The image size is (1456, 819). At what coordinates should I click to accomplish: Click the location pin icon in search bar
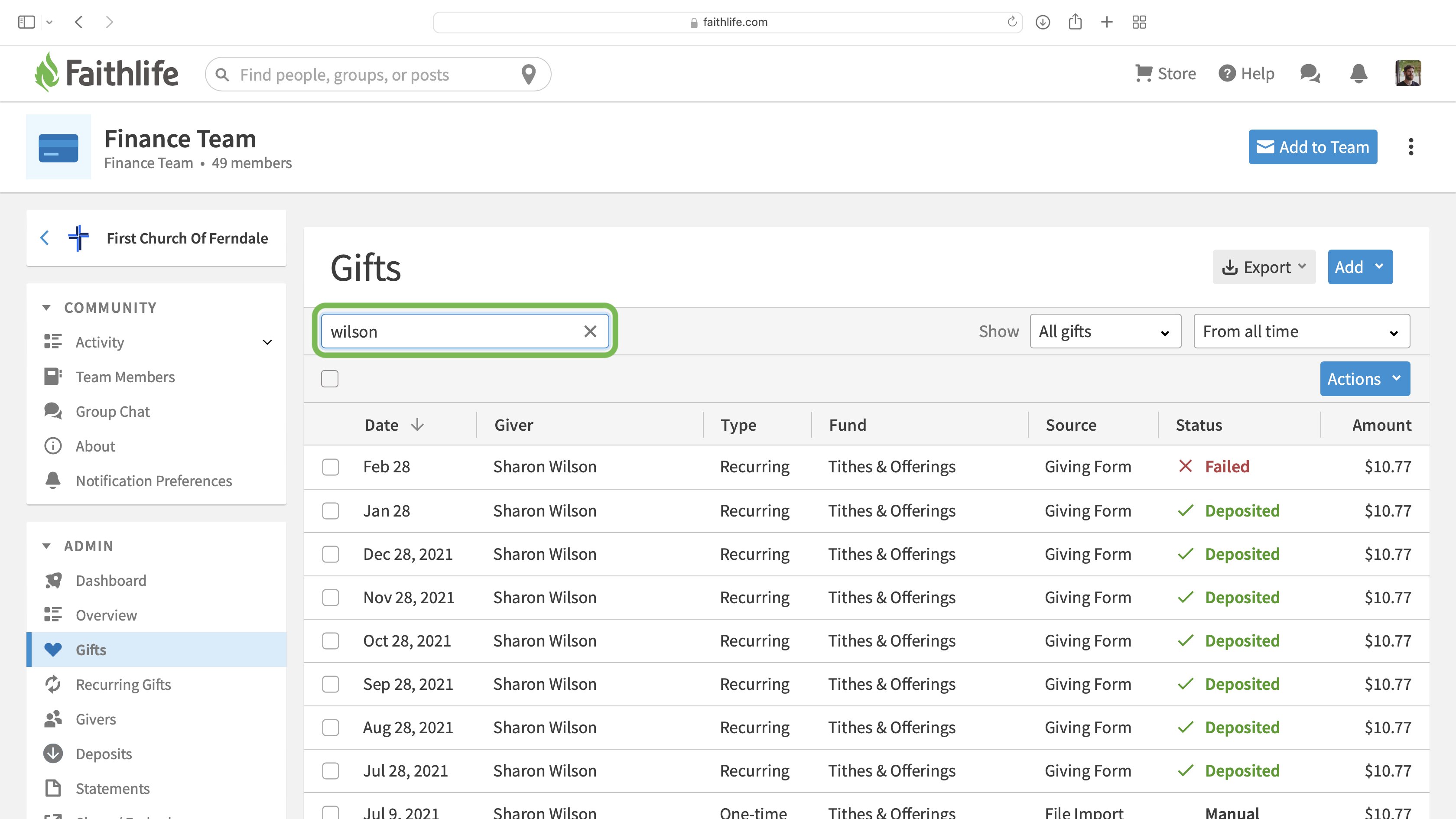(x=528, y=74)
